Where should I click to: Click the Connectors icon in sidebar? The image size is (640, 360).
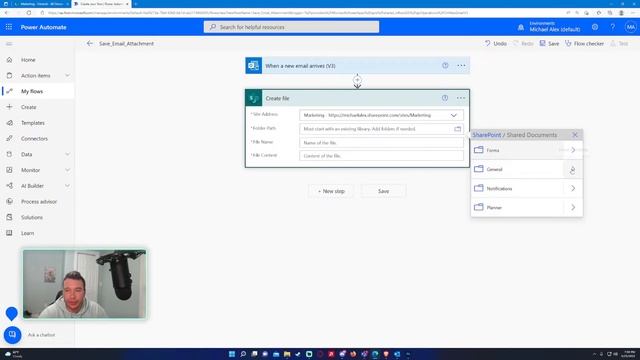[x=9, y=138]
